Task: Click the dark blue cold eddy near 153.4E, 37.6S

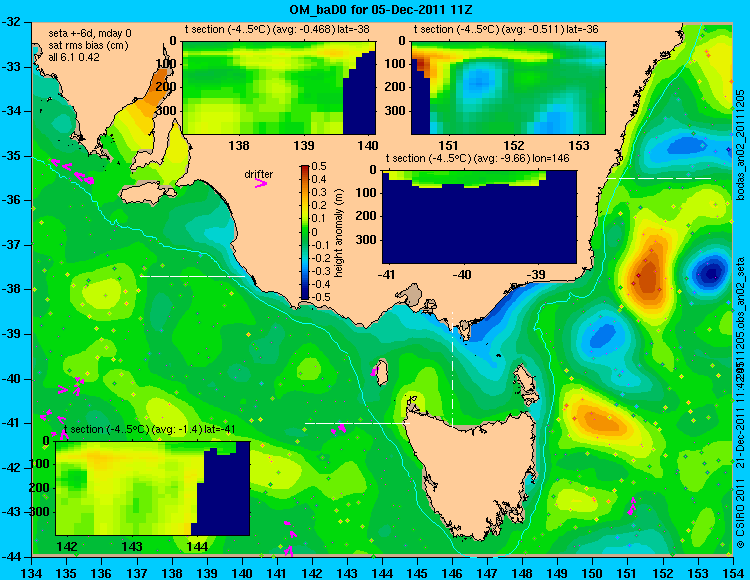Action: pos(710,273)
